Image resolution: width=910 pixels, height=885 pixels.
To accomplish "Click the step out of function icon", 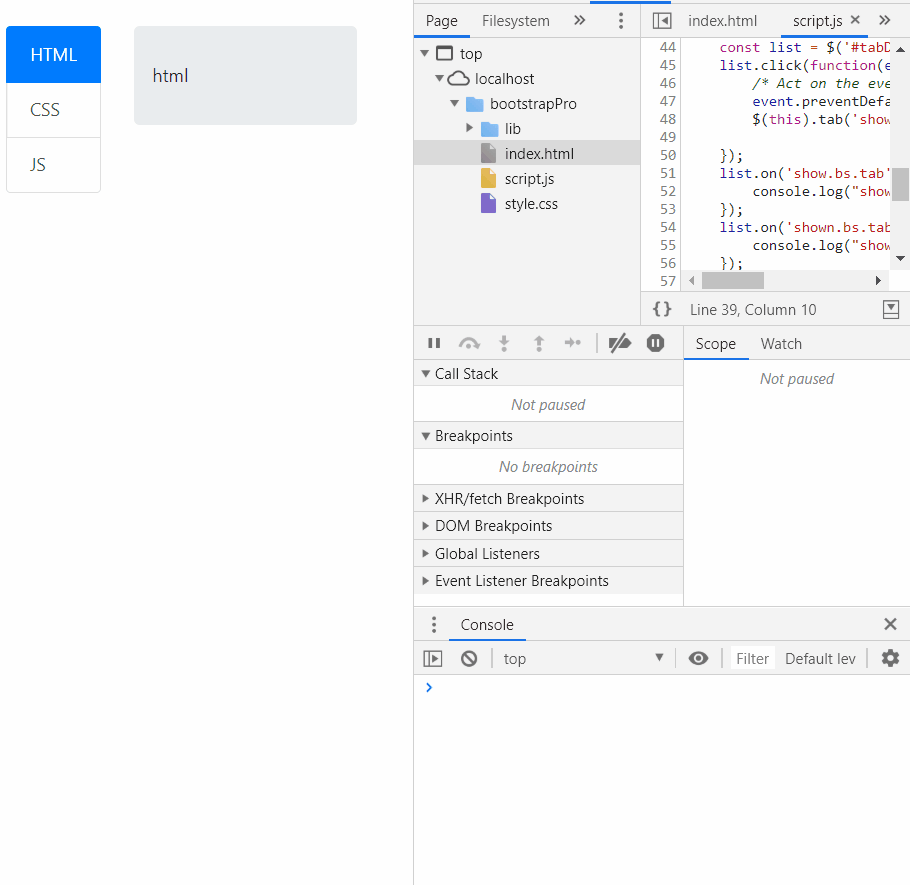I will (539, 343).
